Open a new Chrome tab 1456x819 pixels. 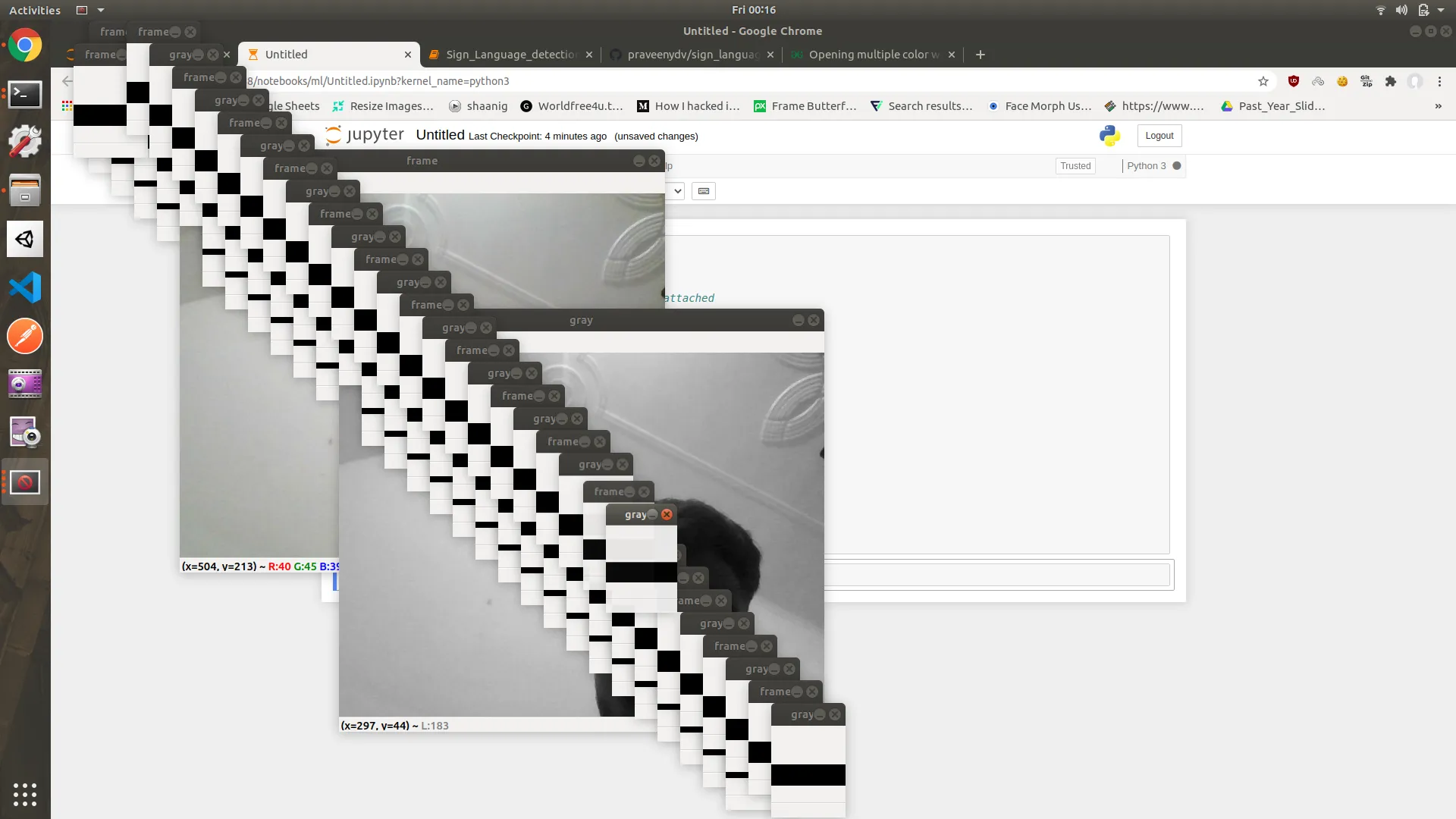tap(980, 55)
